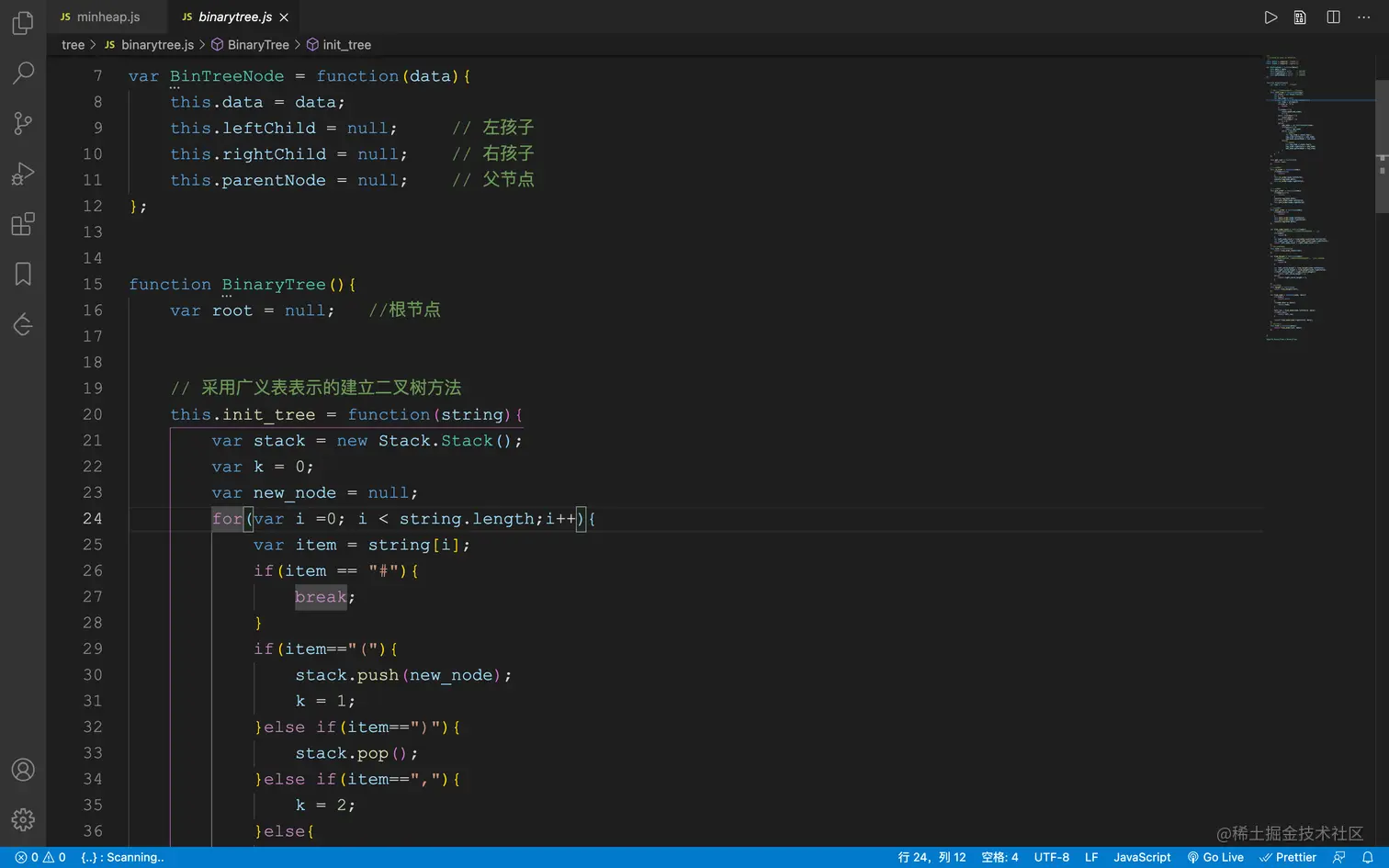
Task: Select the binarytree.js editor tab
Action: click(x=234, y=17)
